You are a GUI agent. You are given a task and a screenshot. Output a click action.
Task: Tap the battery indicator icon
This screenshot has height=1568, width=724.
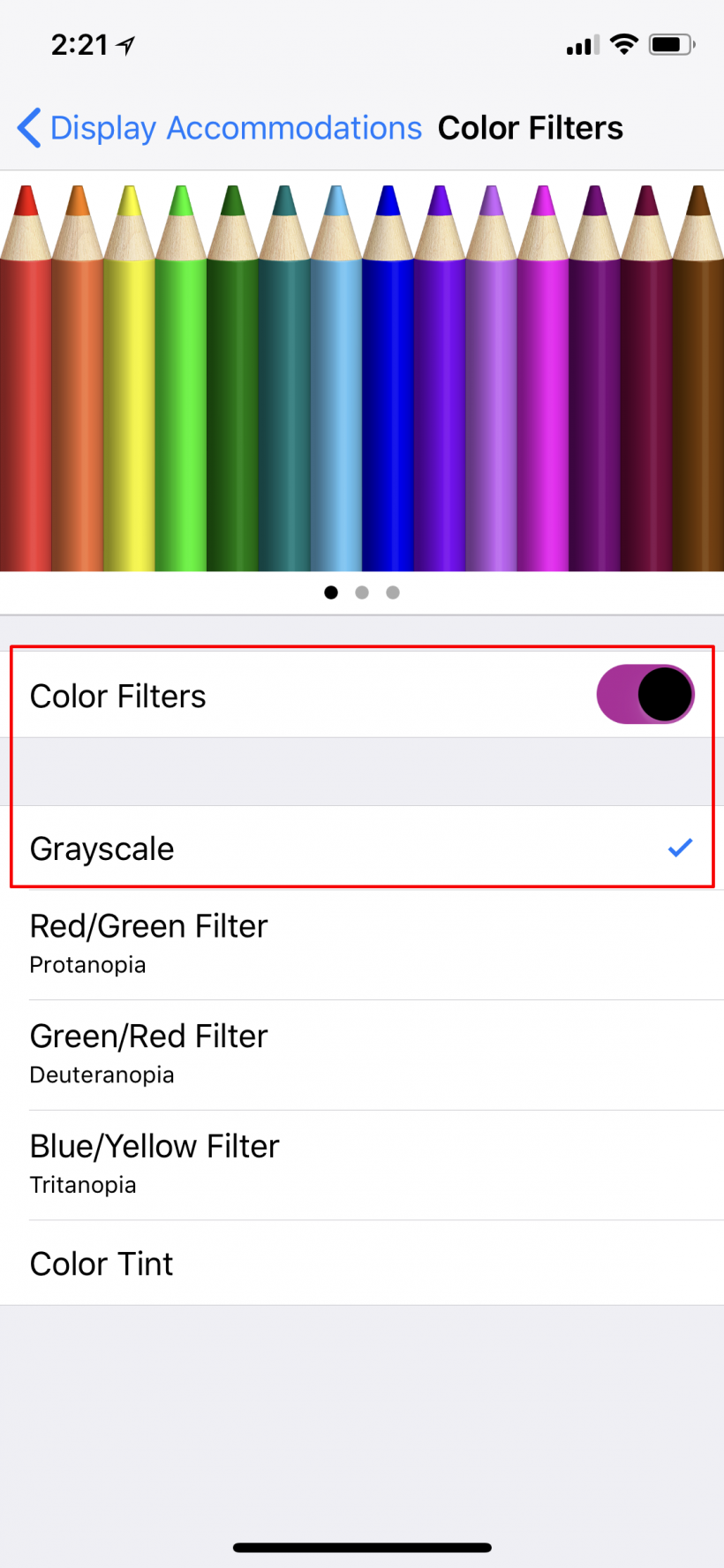(x=672, y=44)
